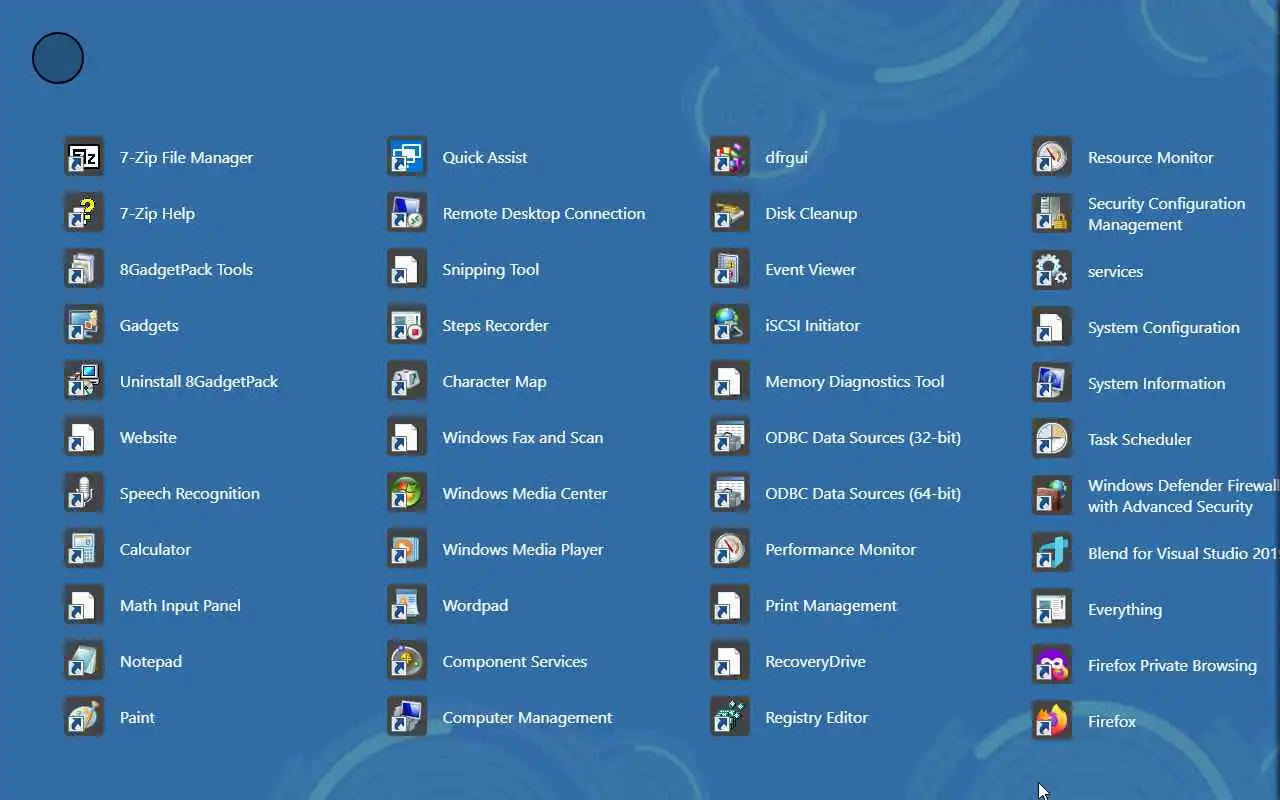Launch the Snipping Tool icon
This screenshot has width=1280, height=800.
coord(407,269)
